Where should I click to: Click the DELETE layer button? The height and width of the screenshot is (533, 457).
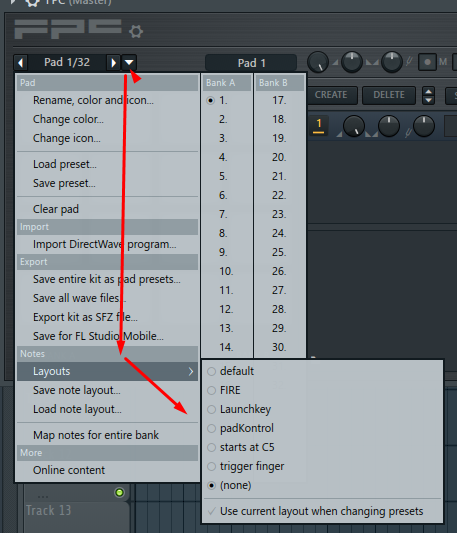click(x=389, y=95)
